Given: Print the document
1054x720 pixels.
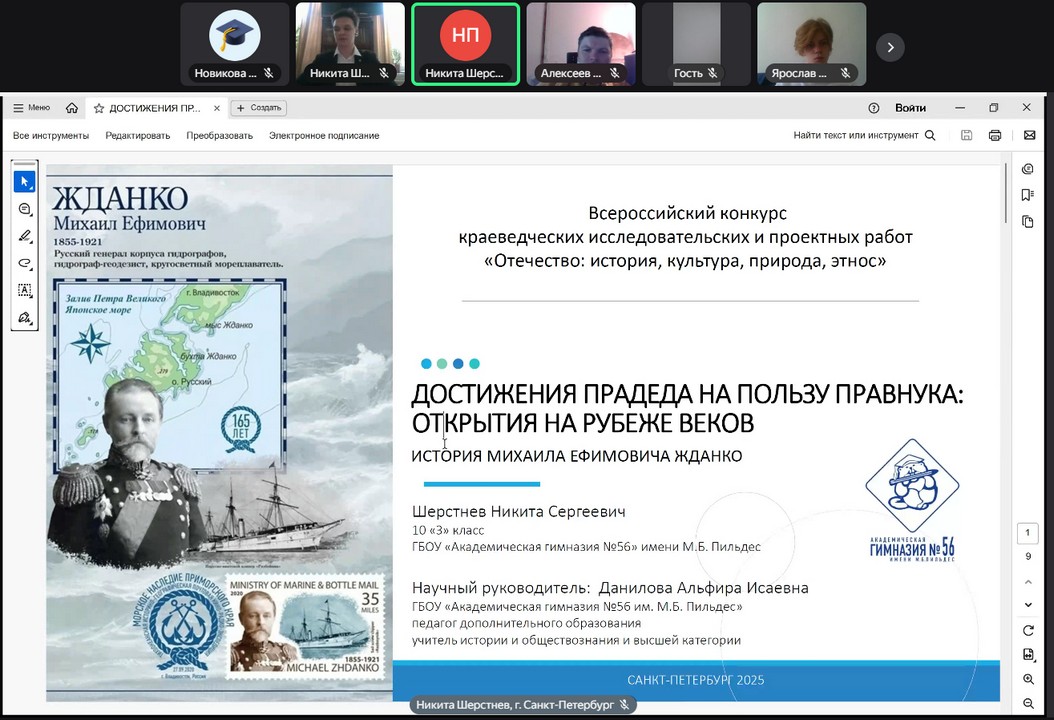Looking at the screenshot, I should (x=995, y=135).
